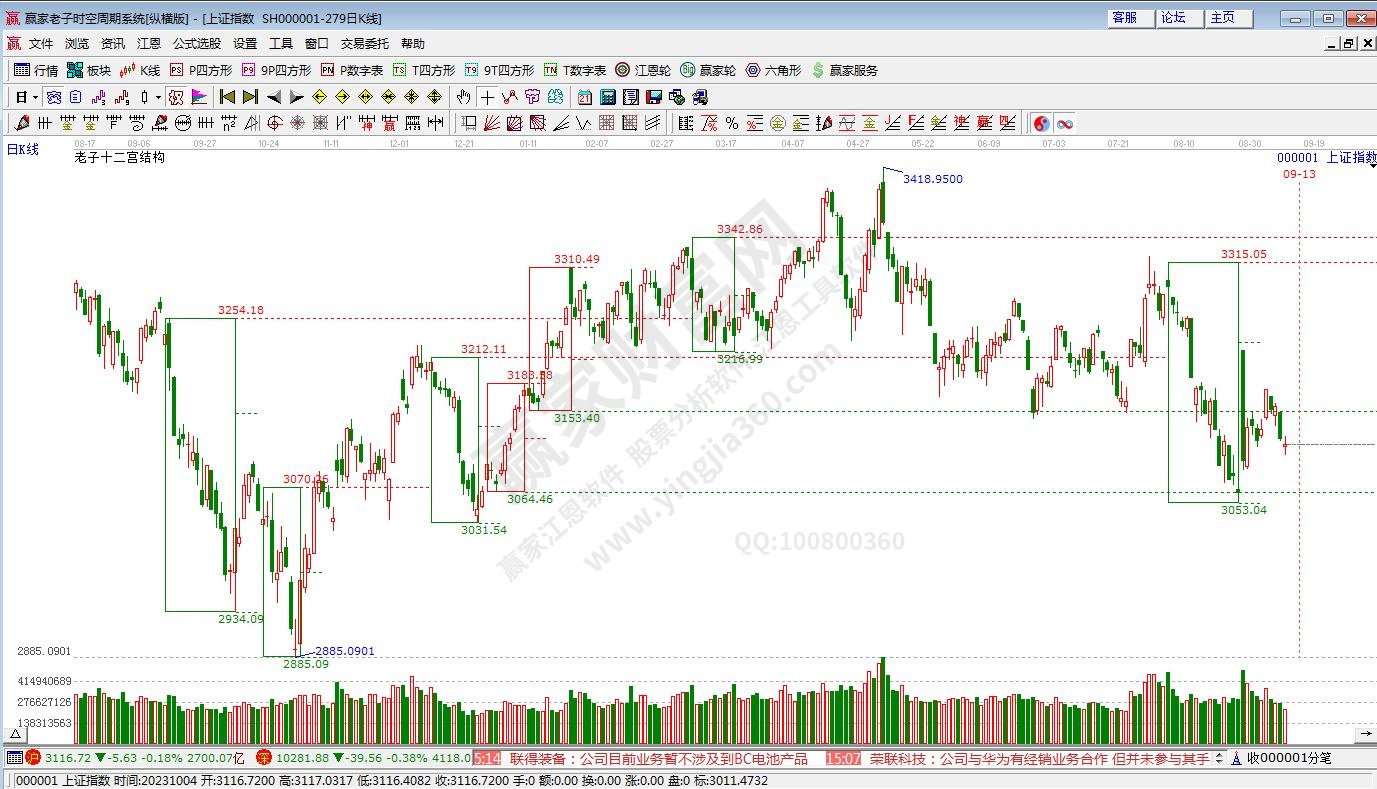Click the calendar icon in the toolbar

coord(584,97)
